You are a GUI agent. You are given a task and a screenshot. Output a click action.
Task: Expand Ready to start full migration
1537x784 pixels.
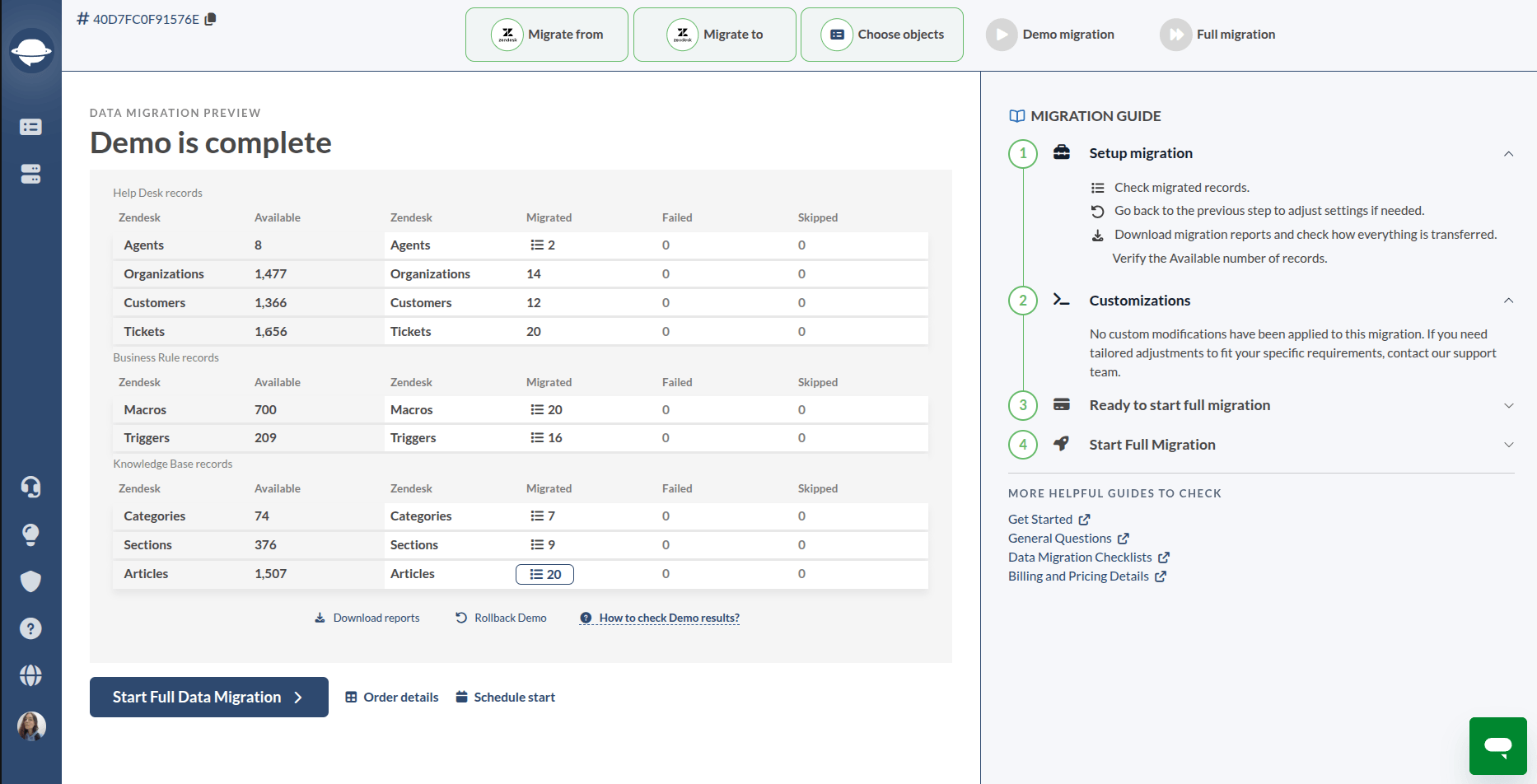pyautogui.click(x=1508, y=405)
